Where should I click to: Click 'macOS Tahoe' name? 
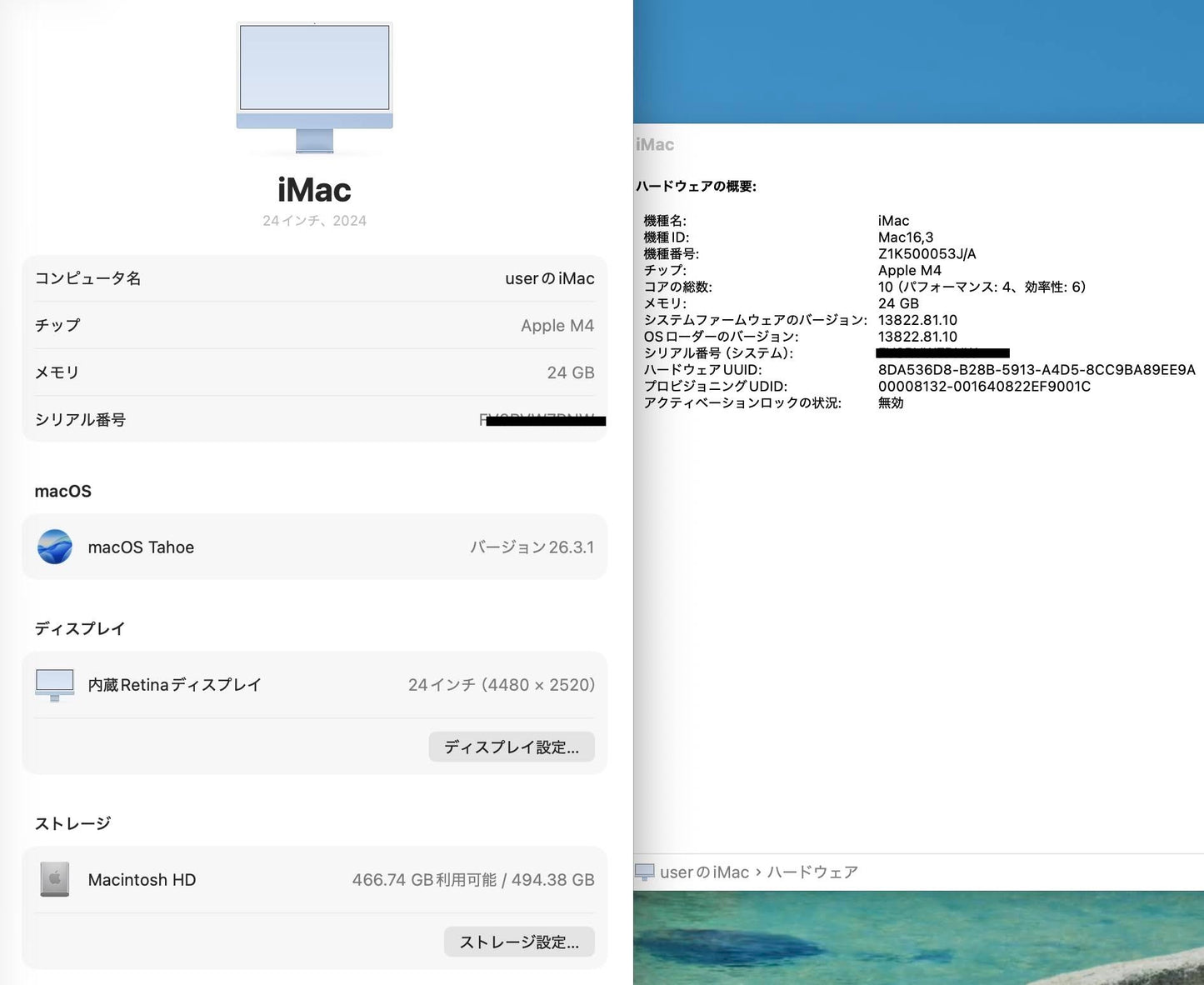141,547
